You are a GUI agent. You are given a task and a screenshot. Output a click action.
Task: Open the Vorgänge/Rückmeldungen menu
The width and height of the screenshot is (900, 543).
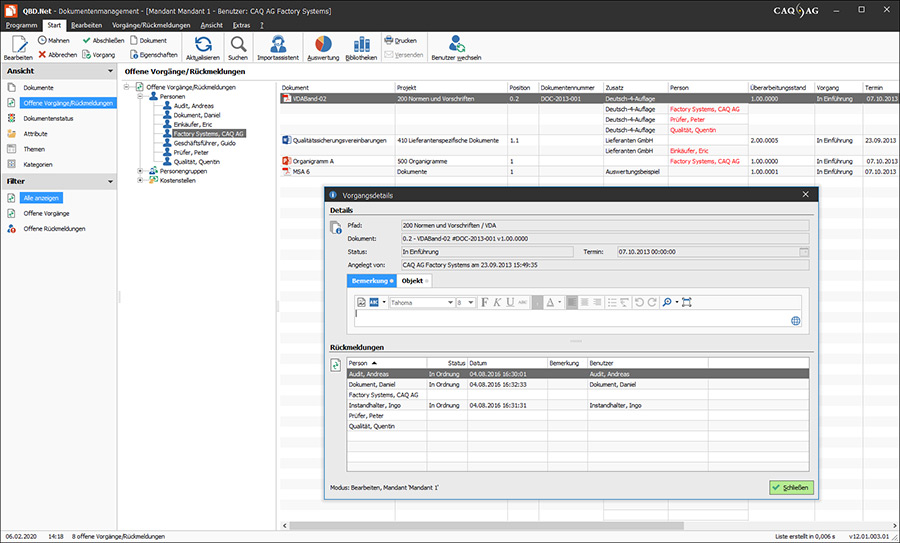tap(151, 25)
